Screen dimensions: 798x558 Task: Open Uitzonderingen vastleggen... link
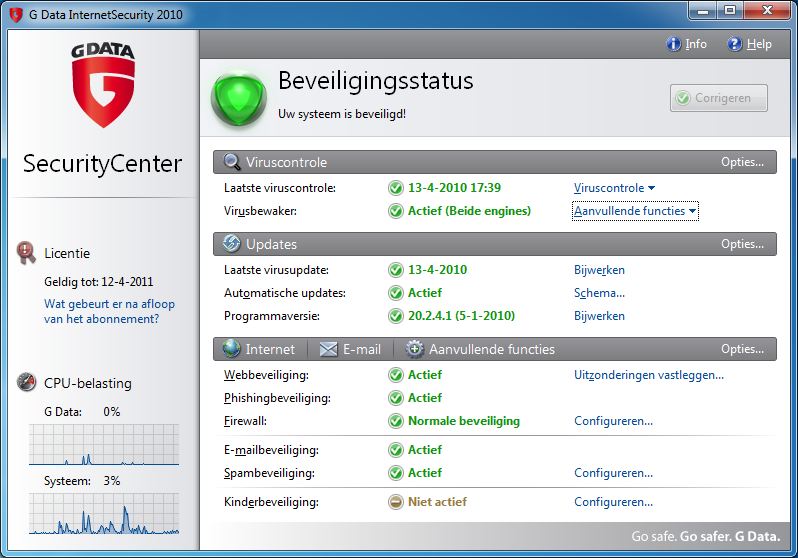click(x=648, y=375)
